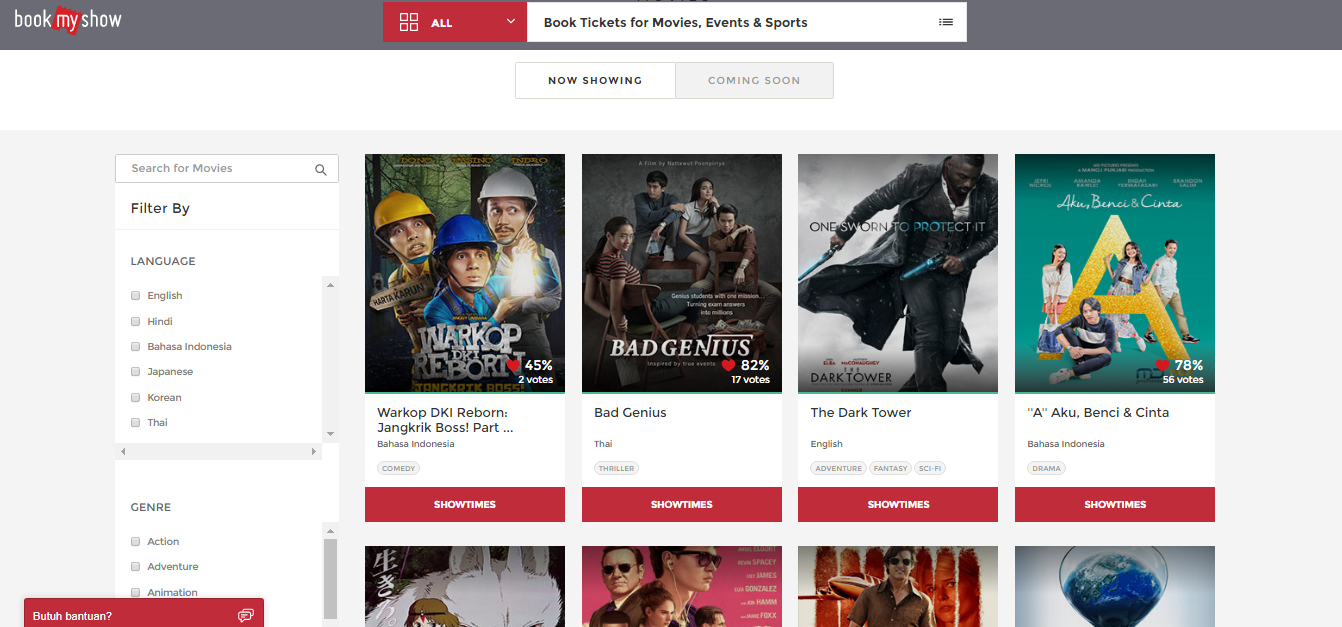The image size is (1342, 627).
Task: Click language list scroll left arrow
Action: pos(123,452)
